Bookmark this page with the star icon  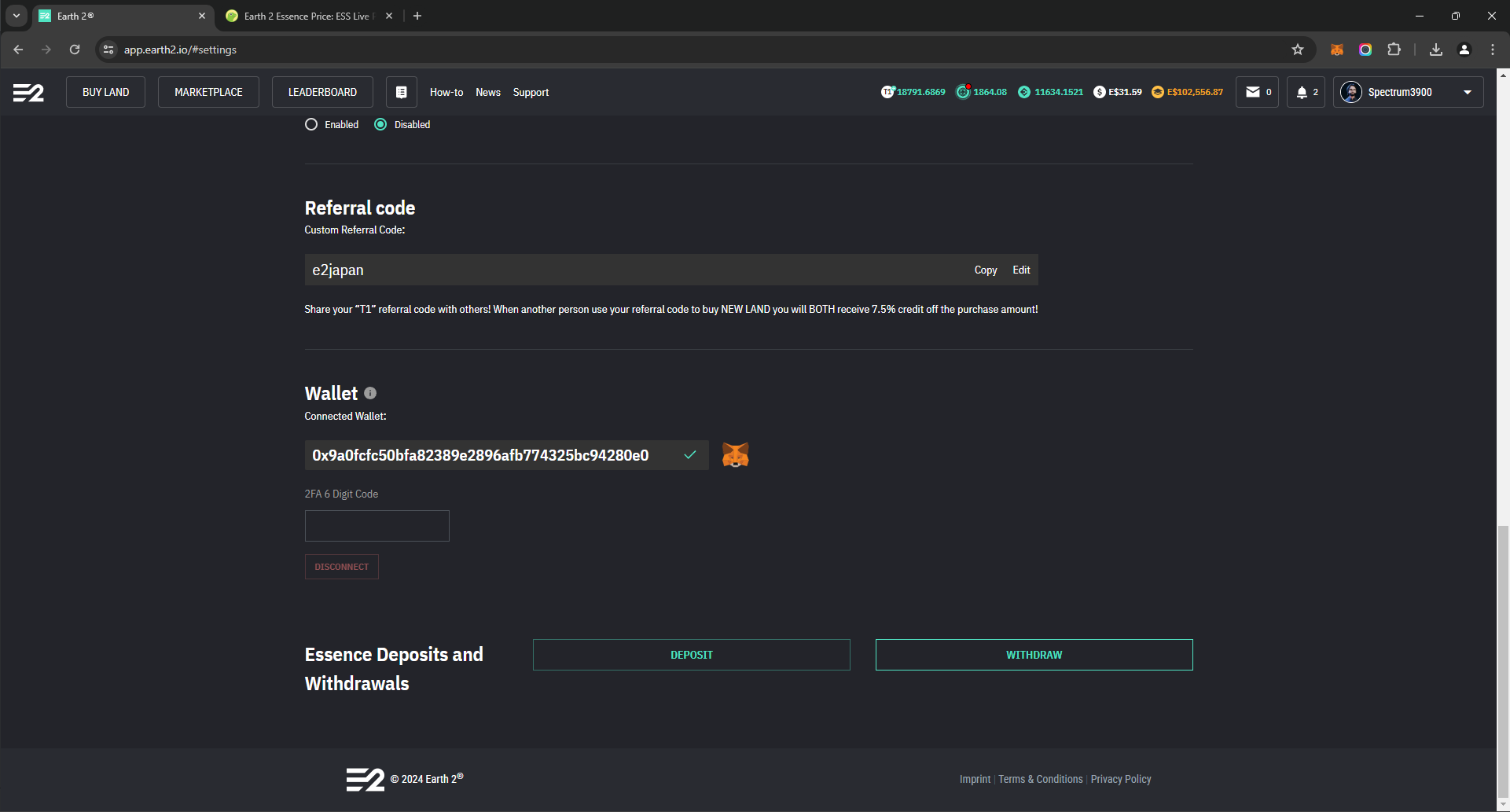point(1298,50)
